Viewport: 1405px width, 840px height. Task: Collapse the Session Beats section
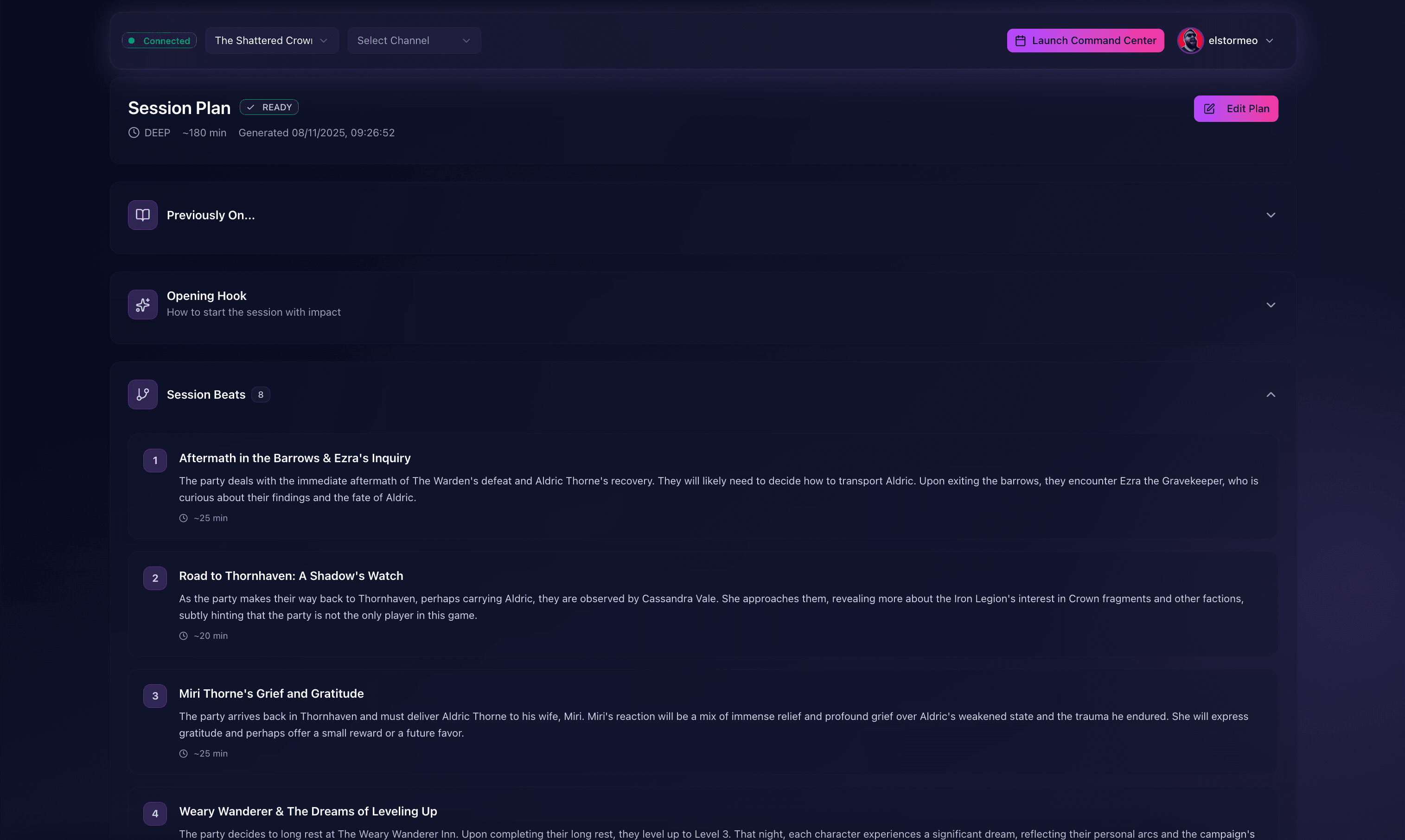[x=1271, y=395]
